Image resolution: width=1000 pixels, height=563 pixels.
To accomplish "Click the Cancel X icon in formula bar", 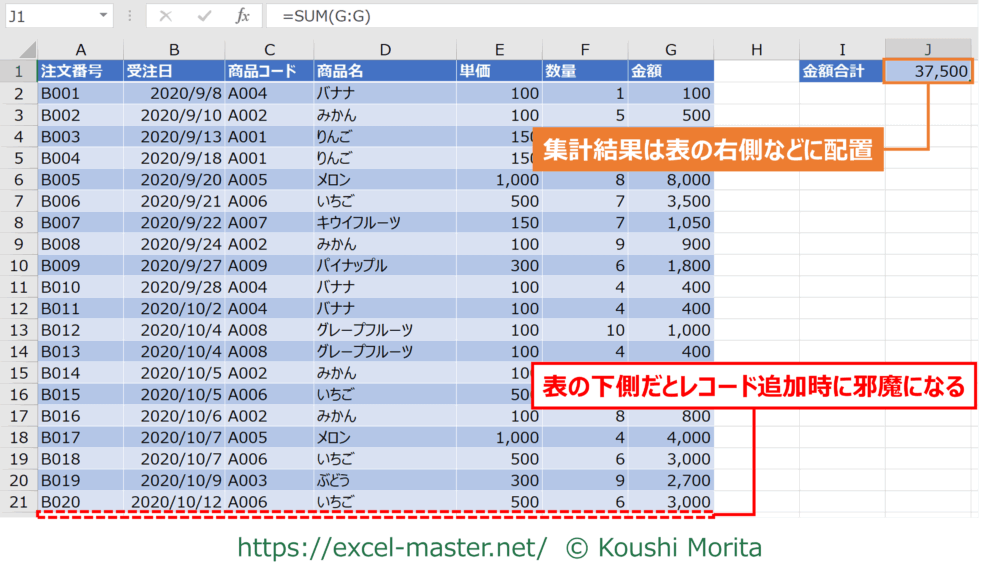I will [x=166, y=16].
